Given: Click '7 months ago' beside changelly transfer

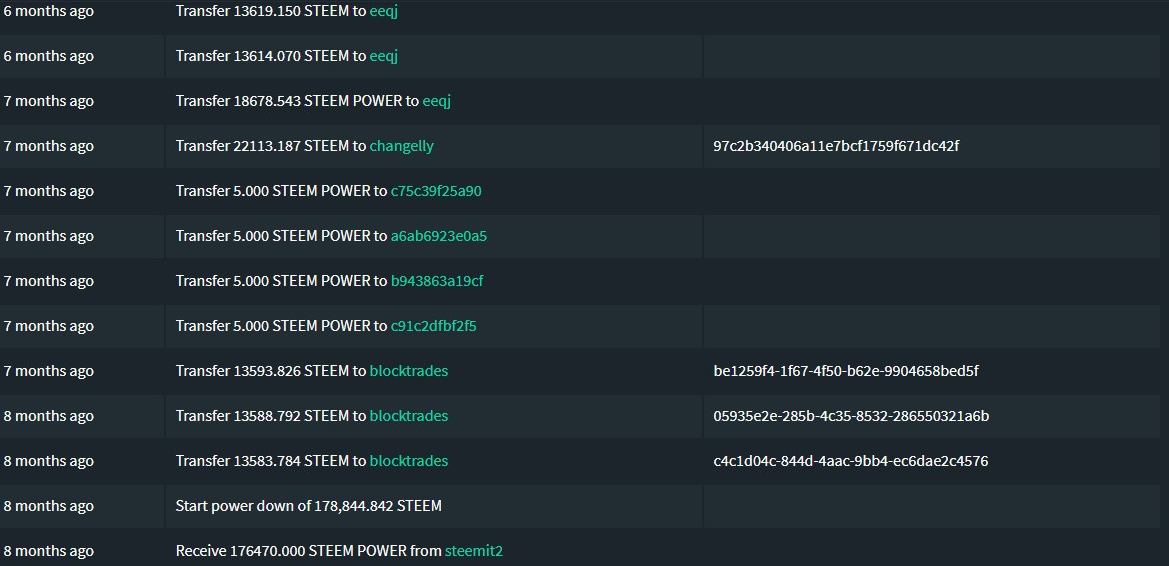Looking at the screenshot, I should 48,146.
